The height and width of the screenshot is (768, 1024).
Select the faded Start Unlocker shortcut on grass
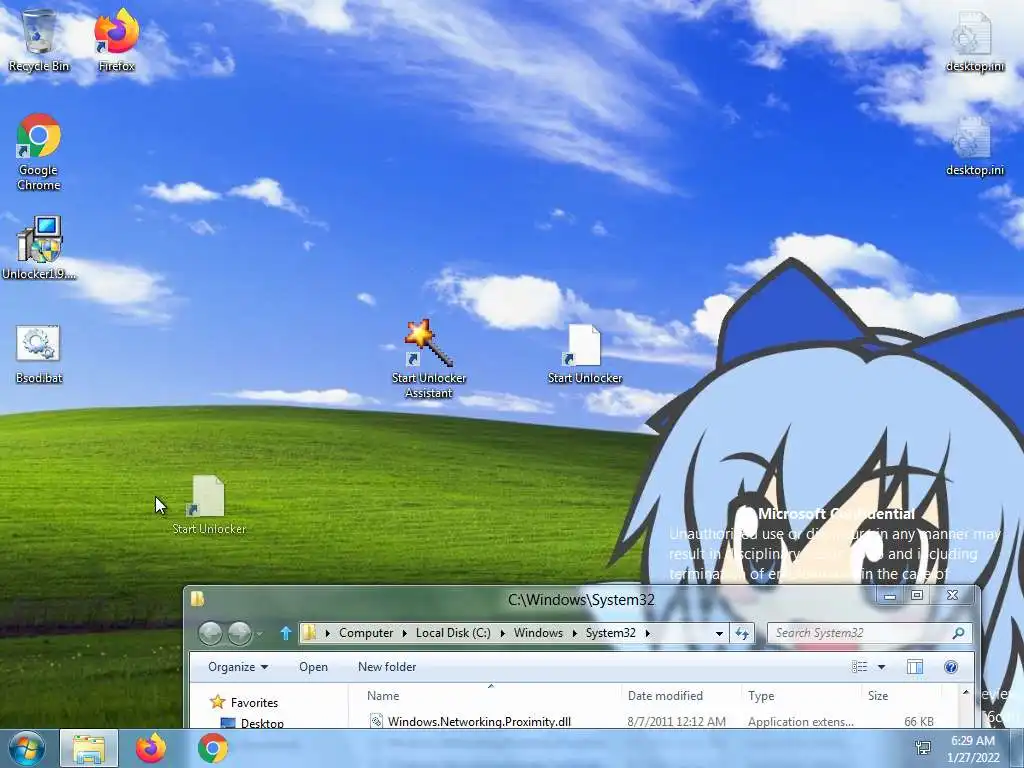coord(209,505)
